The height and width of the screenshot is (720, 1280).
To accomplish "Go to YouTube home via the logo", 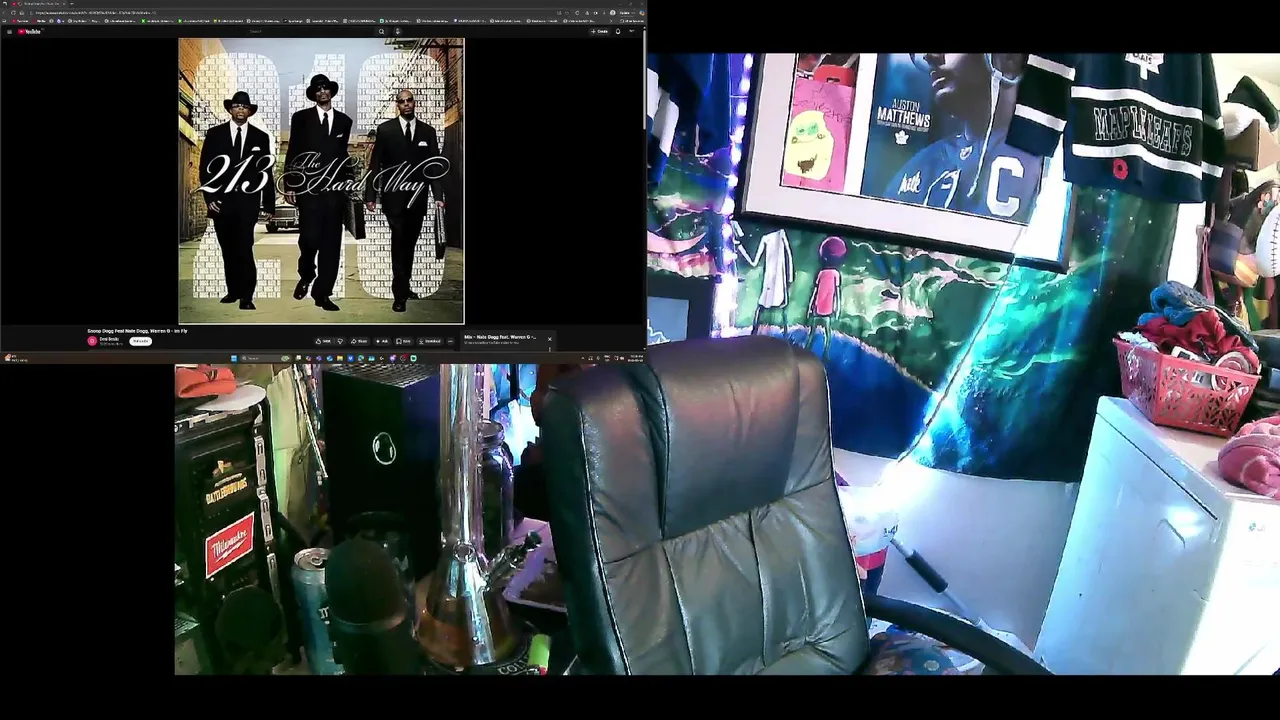I will coord(30,31).
